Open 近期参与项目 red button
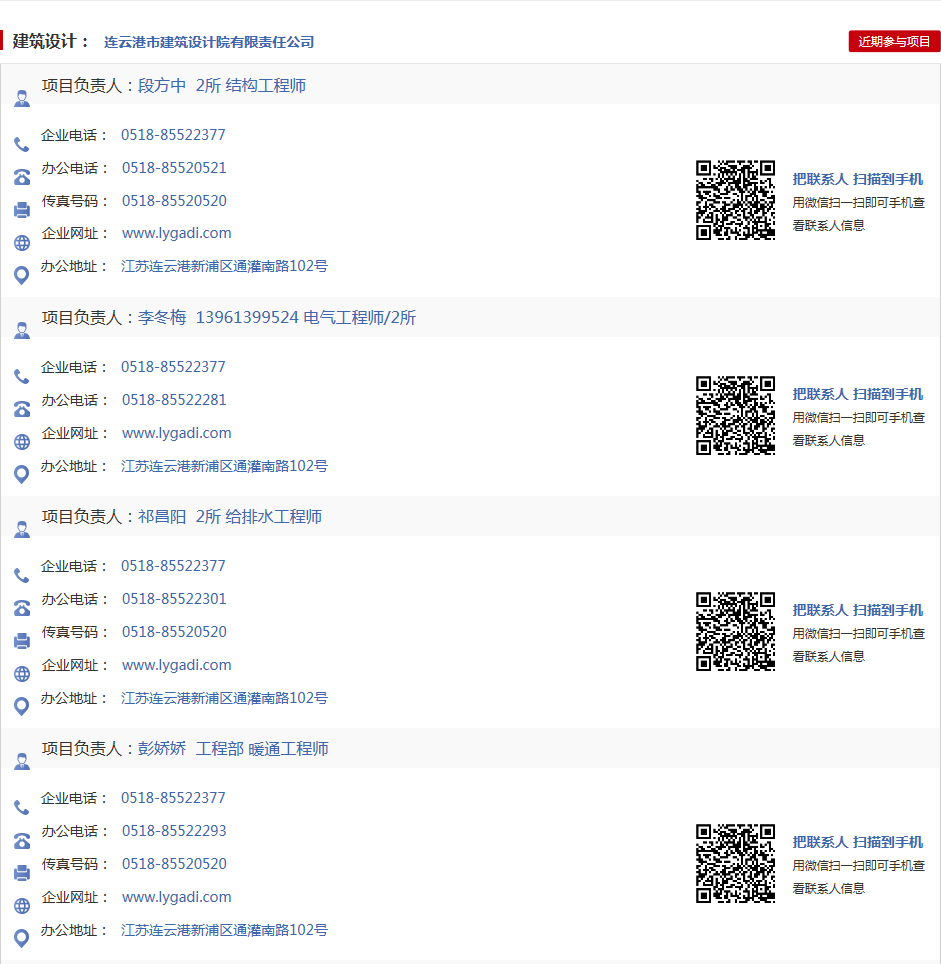Image resolution: width=941 pixels, height=964 pixels. coord(894,41)
